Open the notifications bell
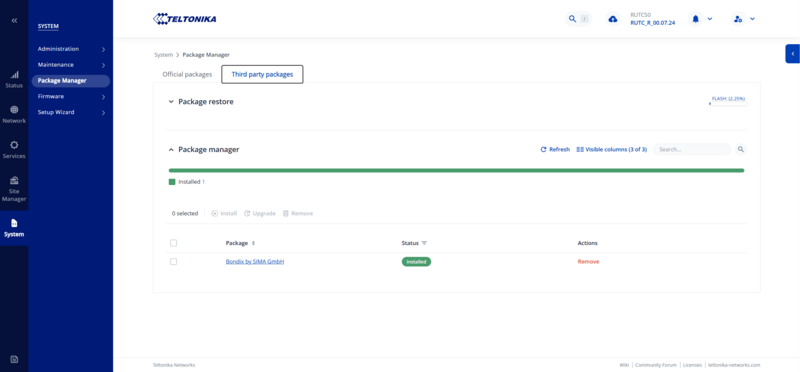 (695, 19)
